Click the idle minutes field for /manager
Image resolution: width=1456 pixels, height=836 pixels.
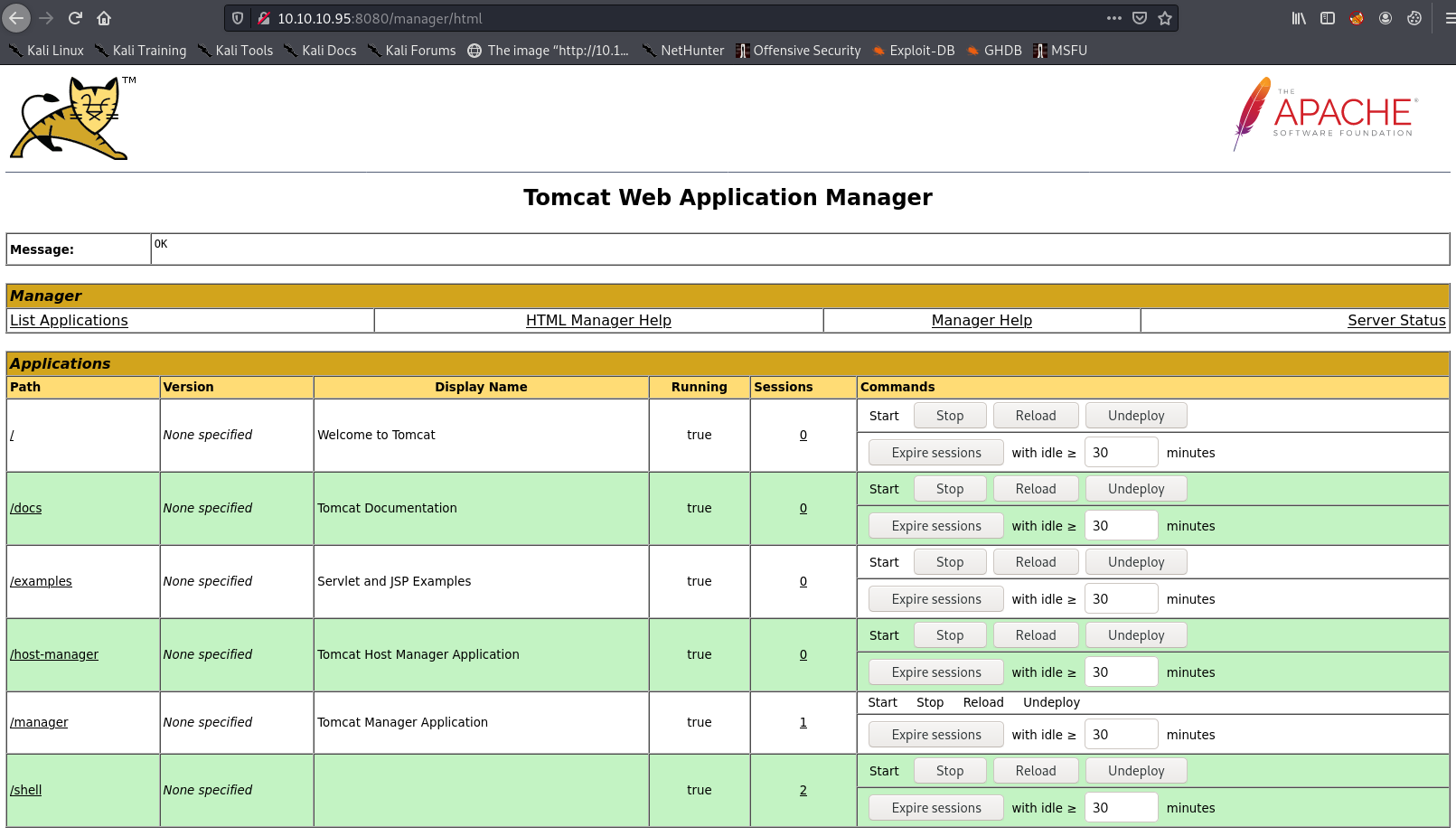[x=1120, y=735]
